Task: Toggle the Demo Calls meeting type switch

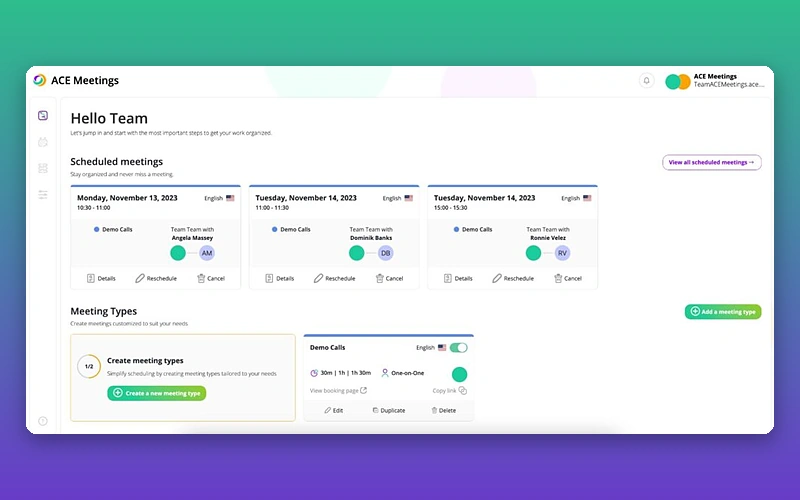Action: pyautogui.click(x=459, y=348)
